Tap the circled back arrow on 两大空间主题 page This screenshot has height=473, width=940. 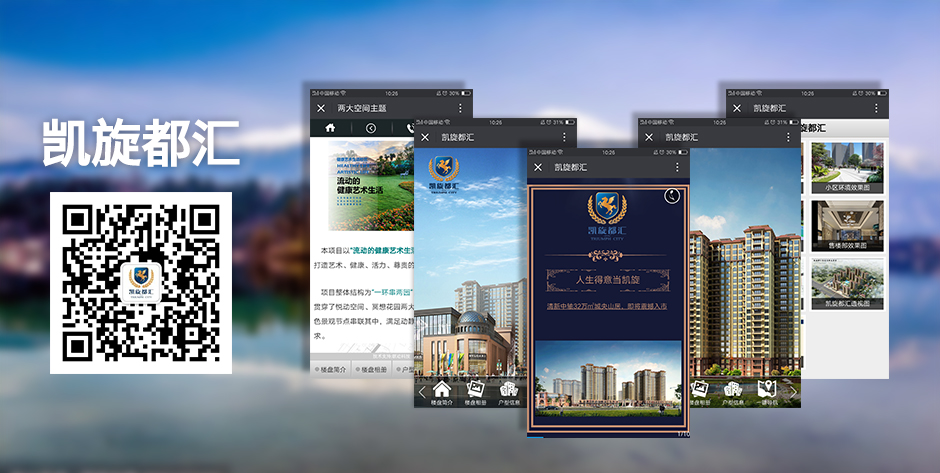pos(370,128)
